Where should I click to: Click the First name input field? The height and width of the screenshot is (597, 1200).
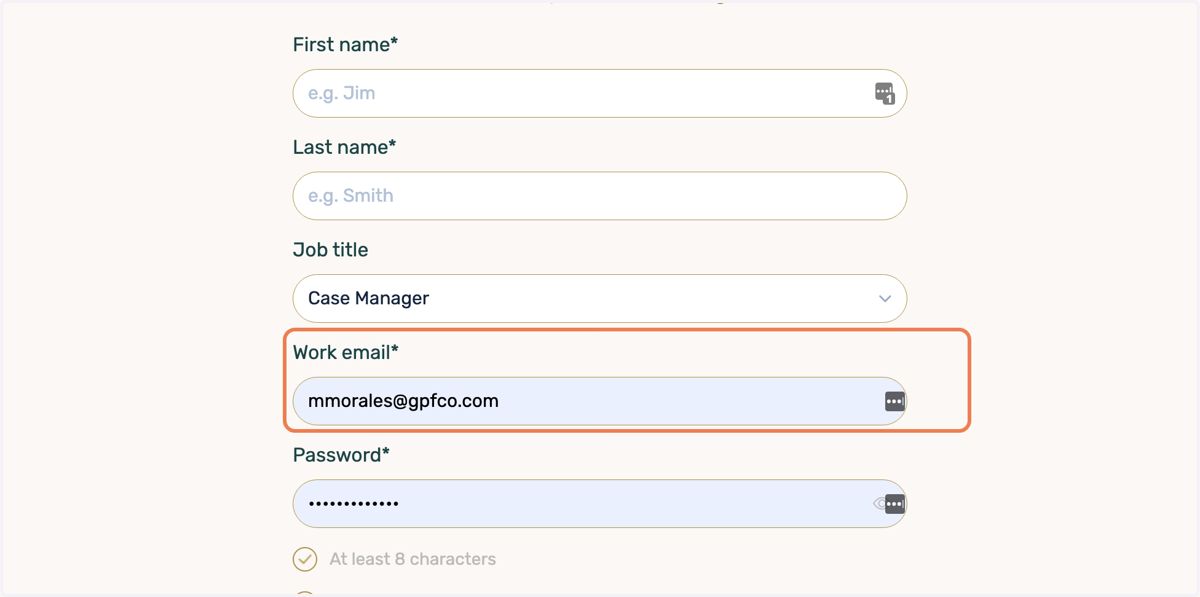[x=599, y=93]
